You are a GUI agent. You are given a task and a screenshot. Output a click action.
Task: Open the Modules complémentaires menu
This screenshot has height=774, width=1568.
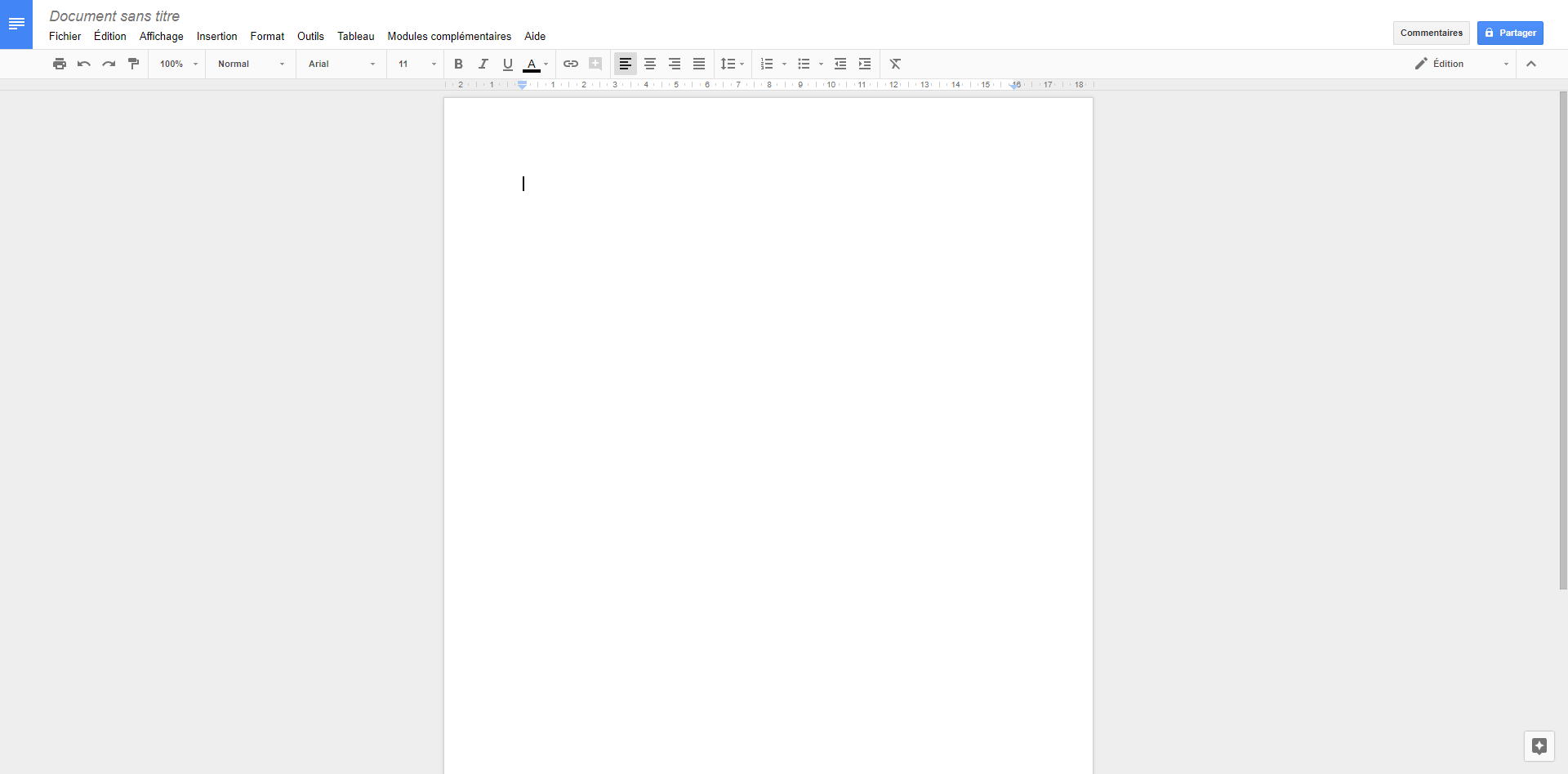pos(449,36)
